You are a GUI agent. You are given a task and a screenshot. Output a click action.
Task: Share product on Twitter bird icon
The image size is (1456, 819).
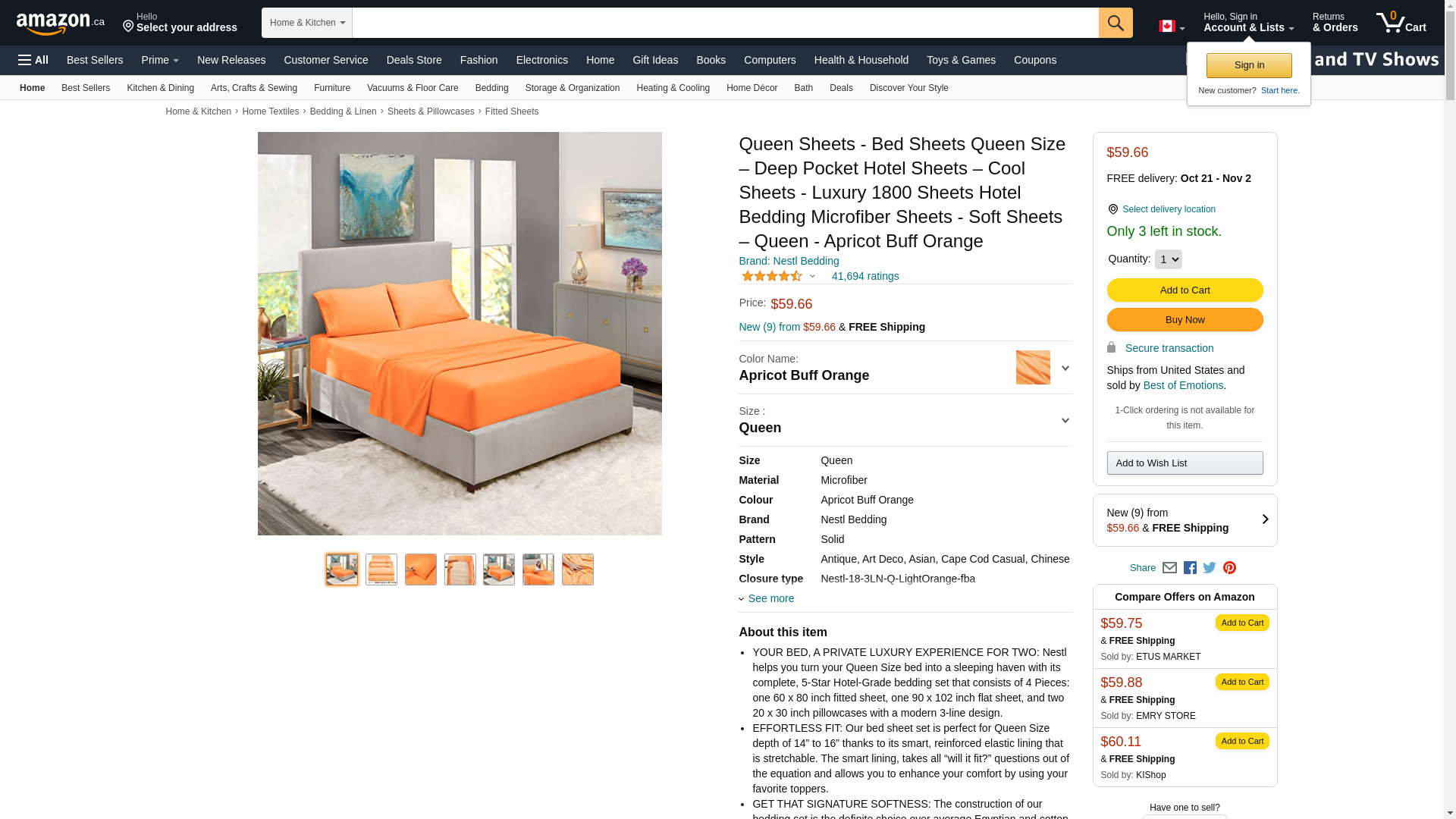[x=1210, y=568]
